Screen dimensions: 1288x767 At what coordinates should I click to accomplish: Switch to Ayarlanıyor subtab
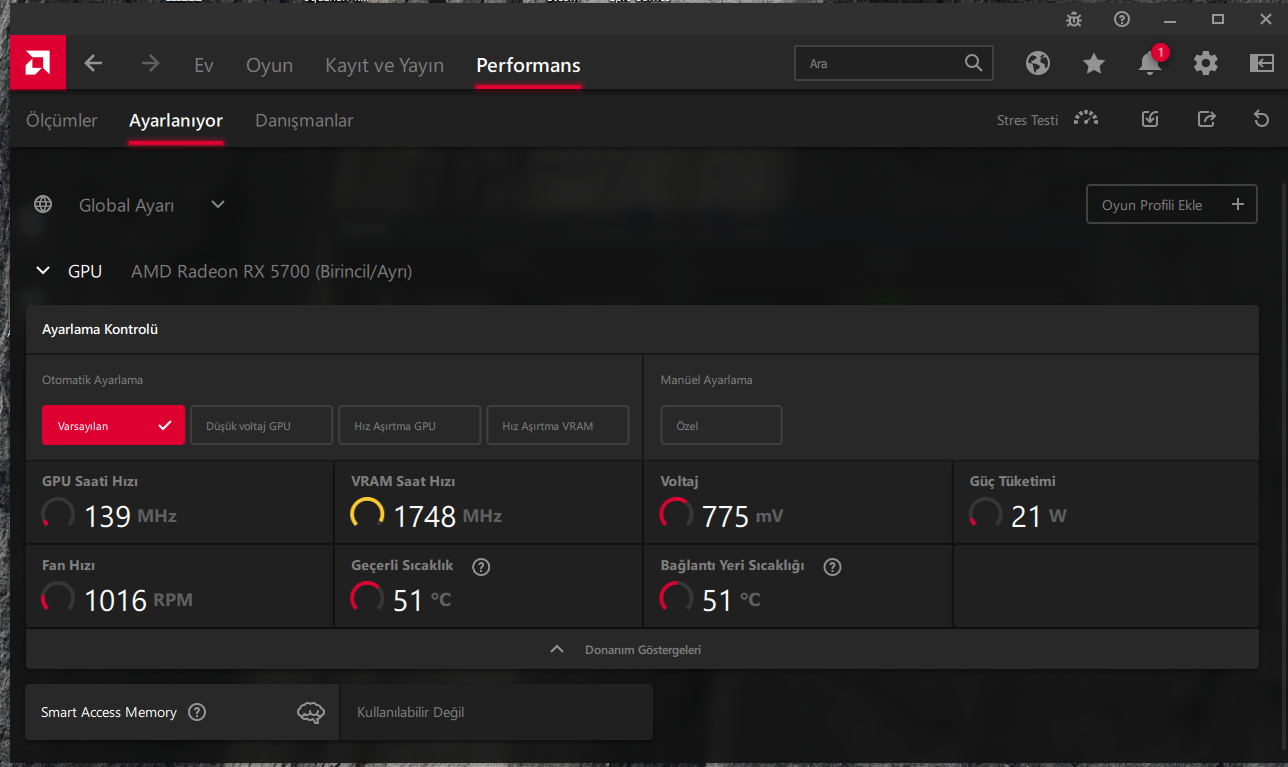176,120
